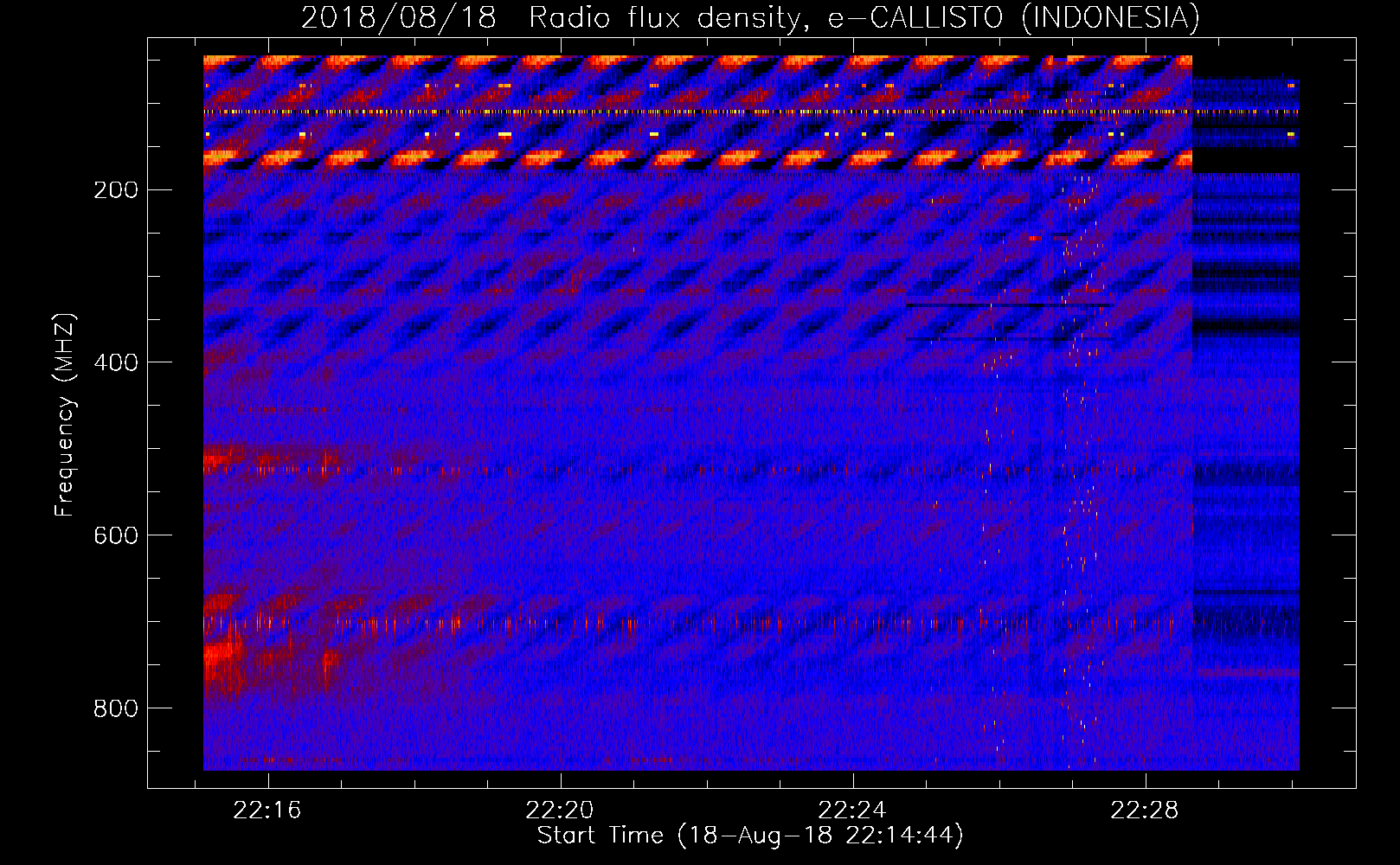Click the 22:20 time tick label
Screen dimensions: 1400x865
pyautogui.click(x=560, y=811)
